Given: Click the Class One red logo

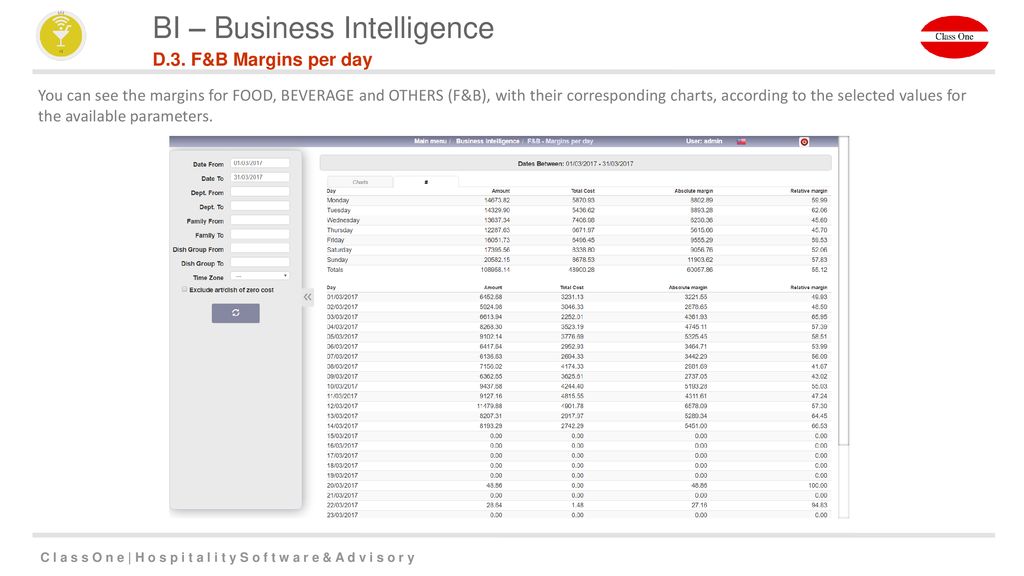Looking at the screenshot, I should coord(954,37).
